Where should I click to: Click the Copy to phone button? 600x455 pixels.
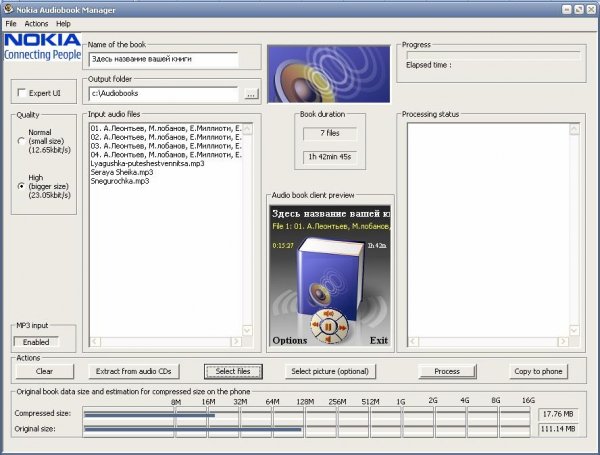538,371
